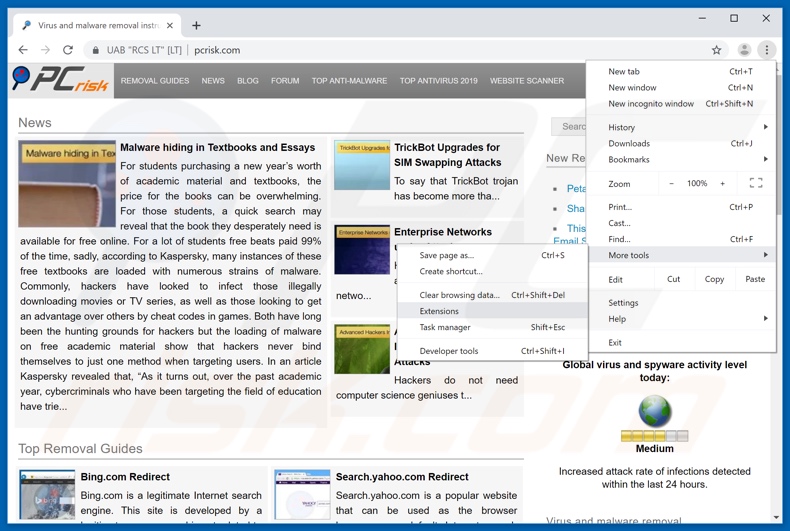Open REMOVAL GUIDES nav link
This screenshot has width=790, height=531.
[x=155, y=81]
